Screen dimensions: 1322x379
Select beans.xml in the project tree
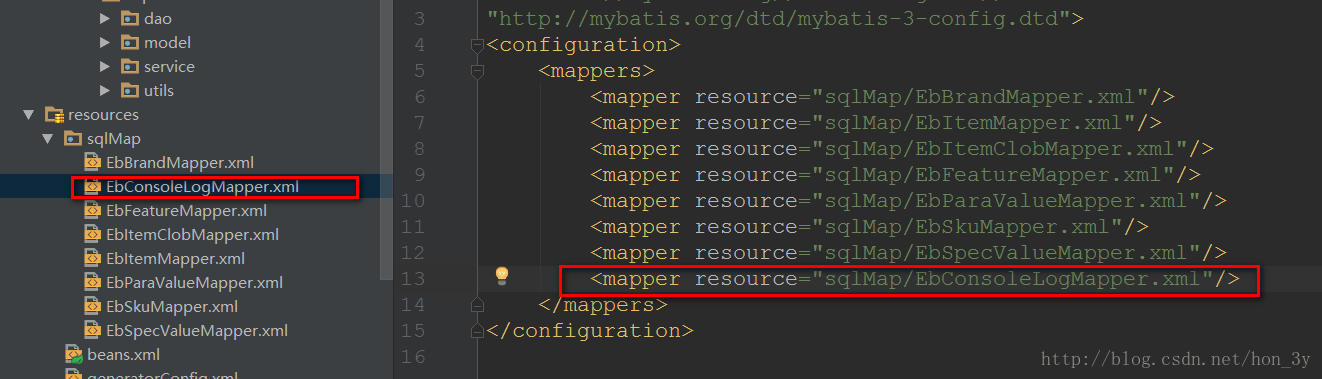(x=123, y=354)
